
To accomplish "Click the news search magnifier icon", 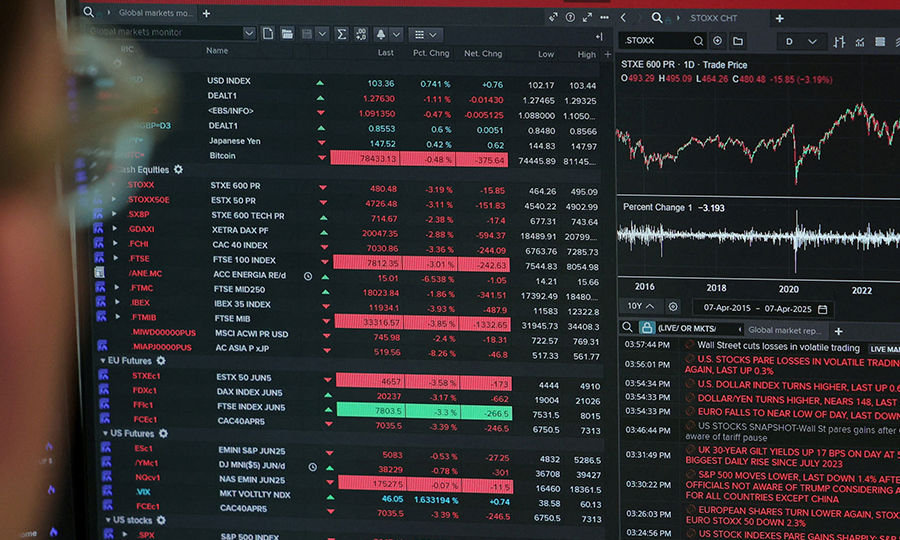I will 627,327.
